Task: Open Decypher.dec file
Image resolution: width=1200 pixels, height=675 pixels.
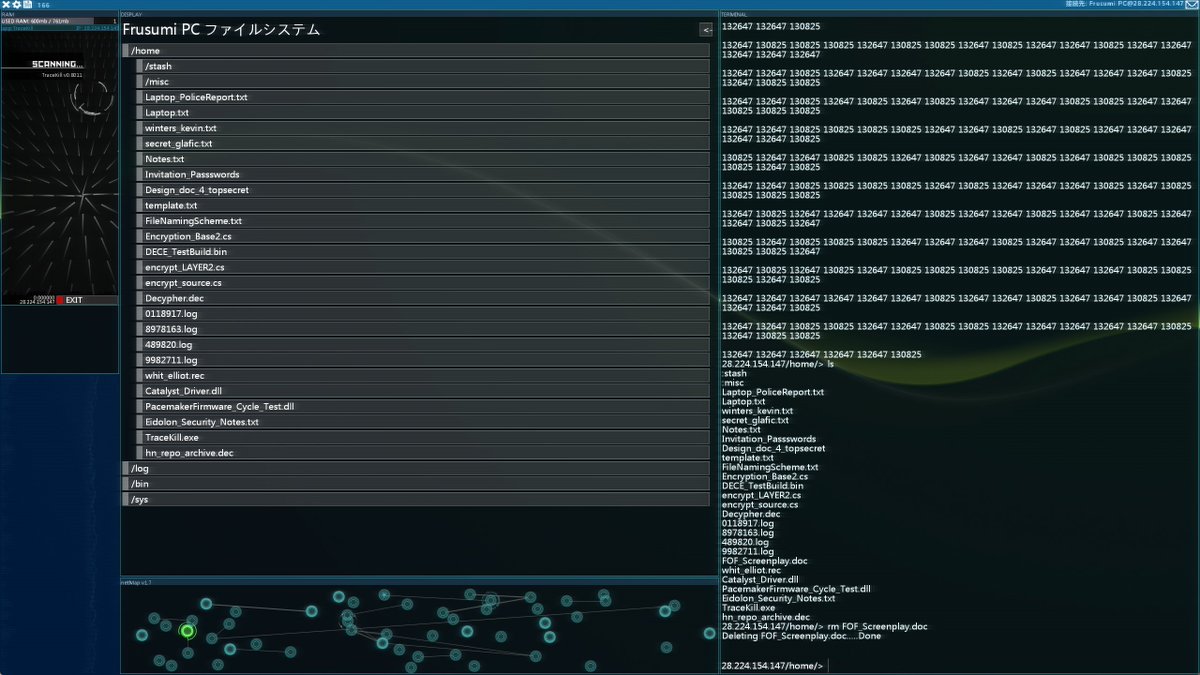Action: click(423, 298)
